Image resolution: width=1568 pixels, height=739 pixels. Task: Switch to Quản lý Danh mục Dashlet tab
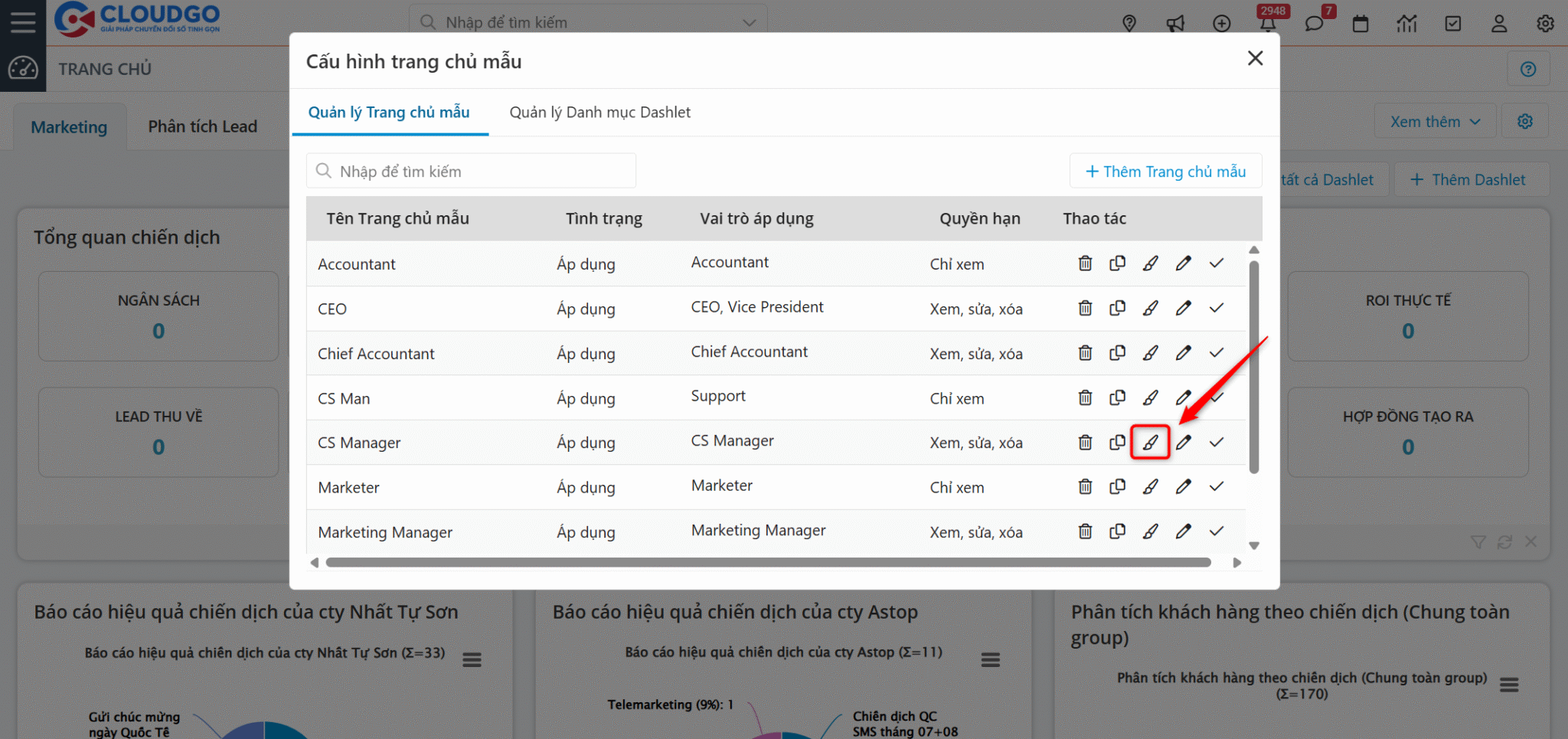pos(600,113)
